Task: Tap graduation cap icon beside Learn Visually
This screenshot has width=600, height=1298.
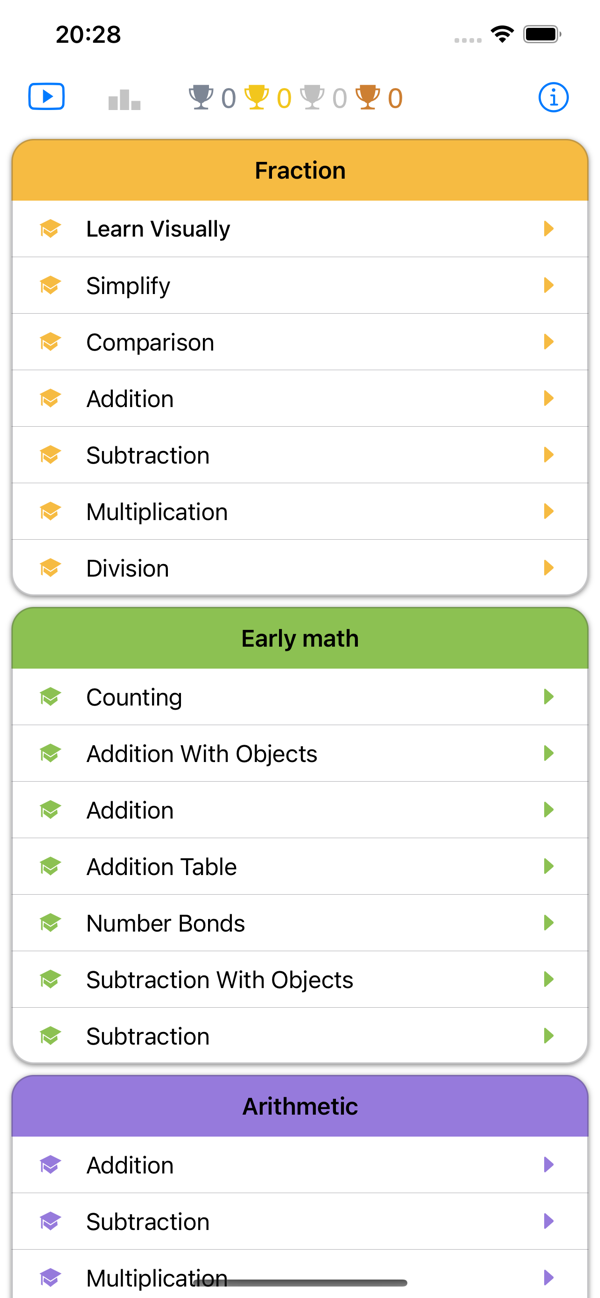Action: click(x=50, y=229)
